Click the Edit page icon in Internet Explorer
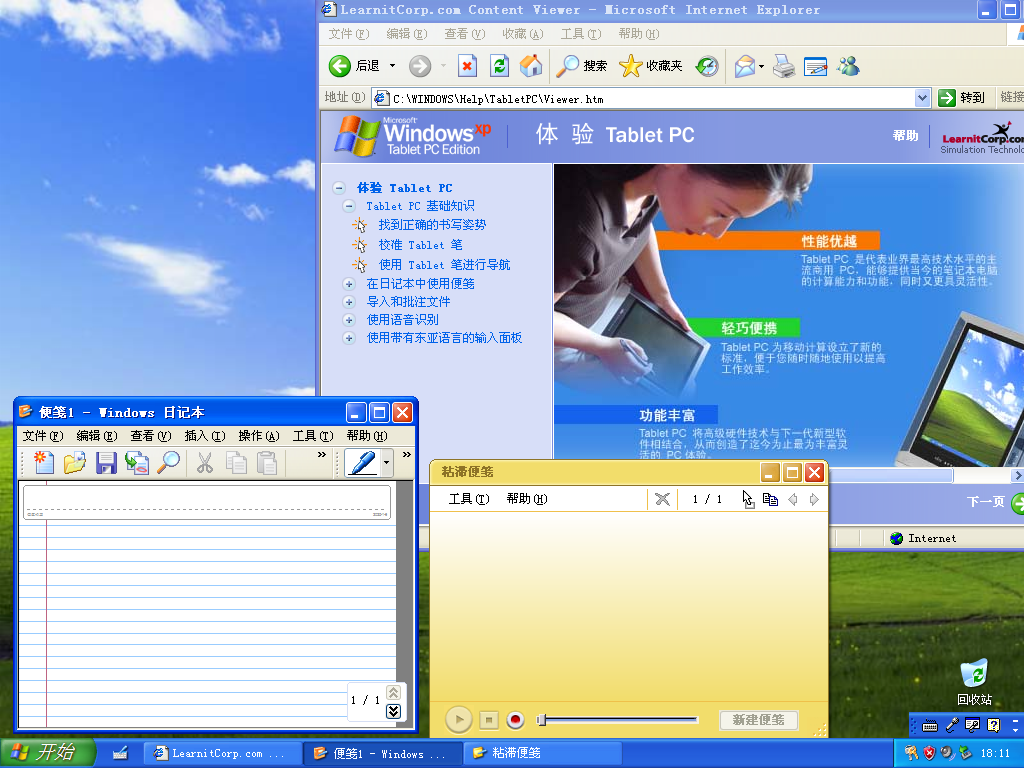 coord(815,67)
